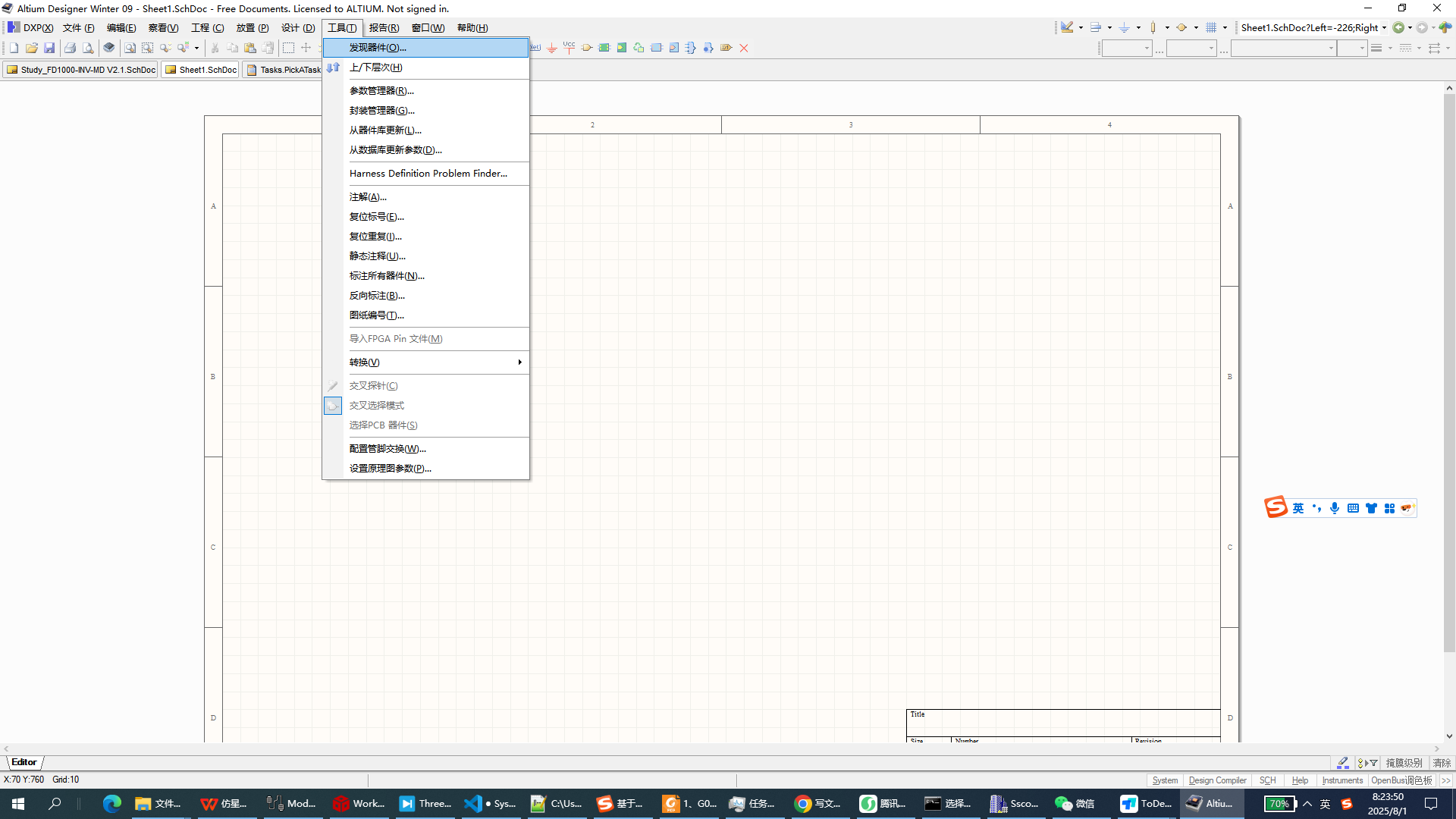Open the first empty font combo box
Viewport: 1456px width, 819px height.
click(1127, 49)
